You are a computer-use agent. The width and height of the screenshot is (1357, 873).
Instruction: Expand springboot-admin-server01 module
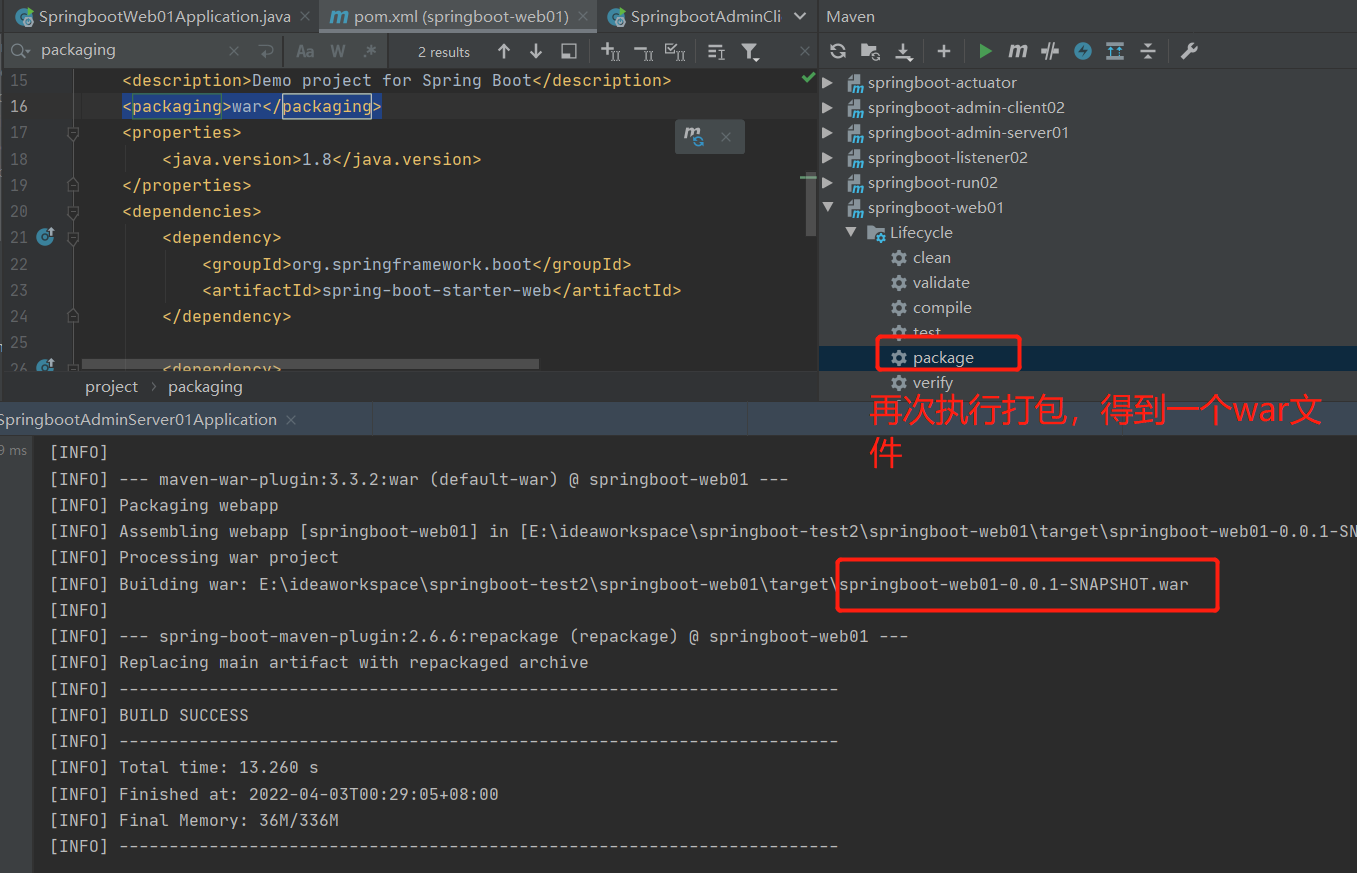pos(828,133)
